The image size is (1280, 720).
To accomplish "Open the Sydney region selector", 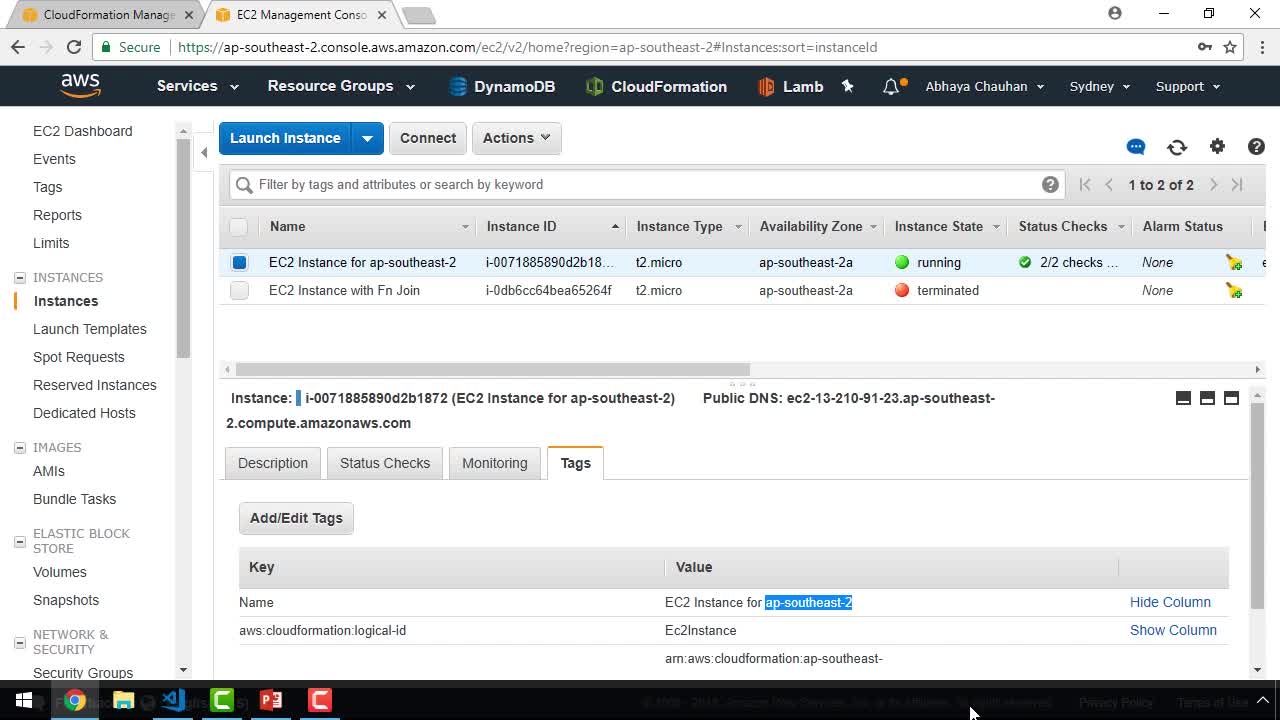I will coord(1100,86).
